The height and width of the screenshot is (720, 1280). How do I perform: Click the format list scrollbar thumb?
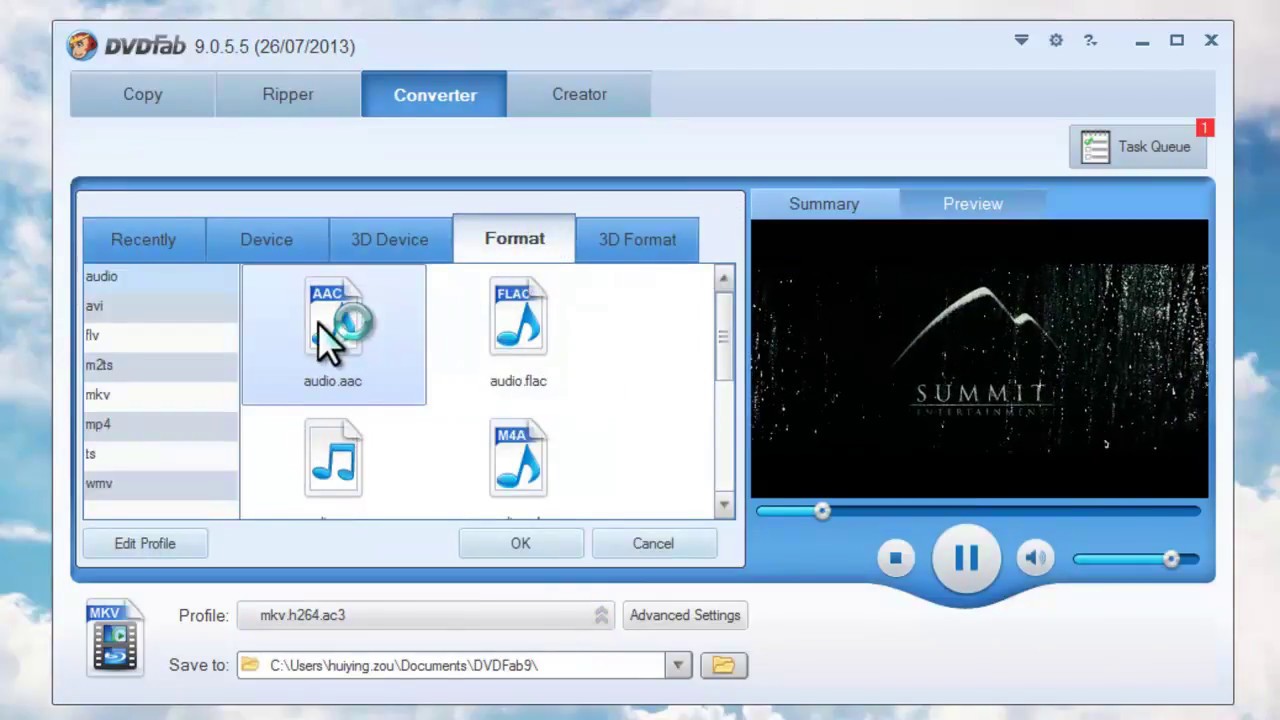point(724,337)
